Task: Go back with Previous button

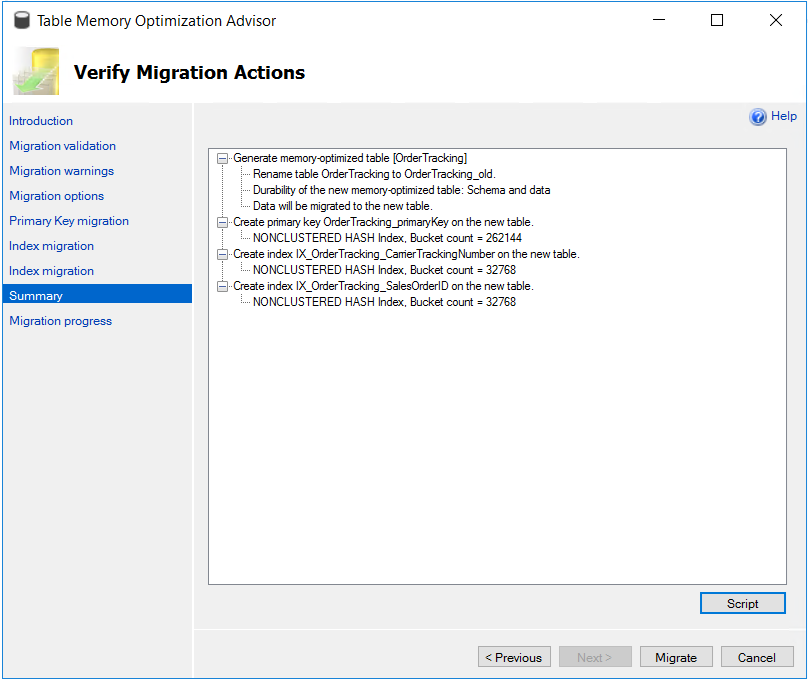Action: (514, 657)
